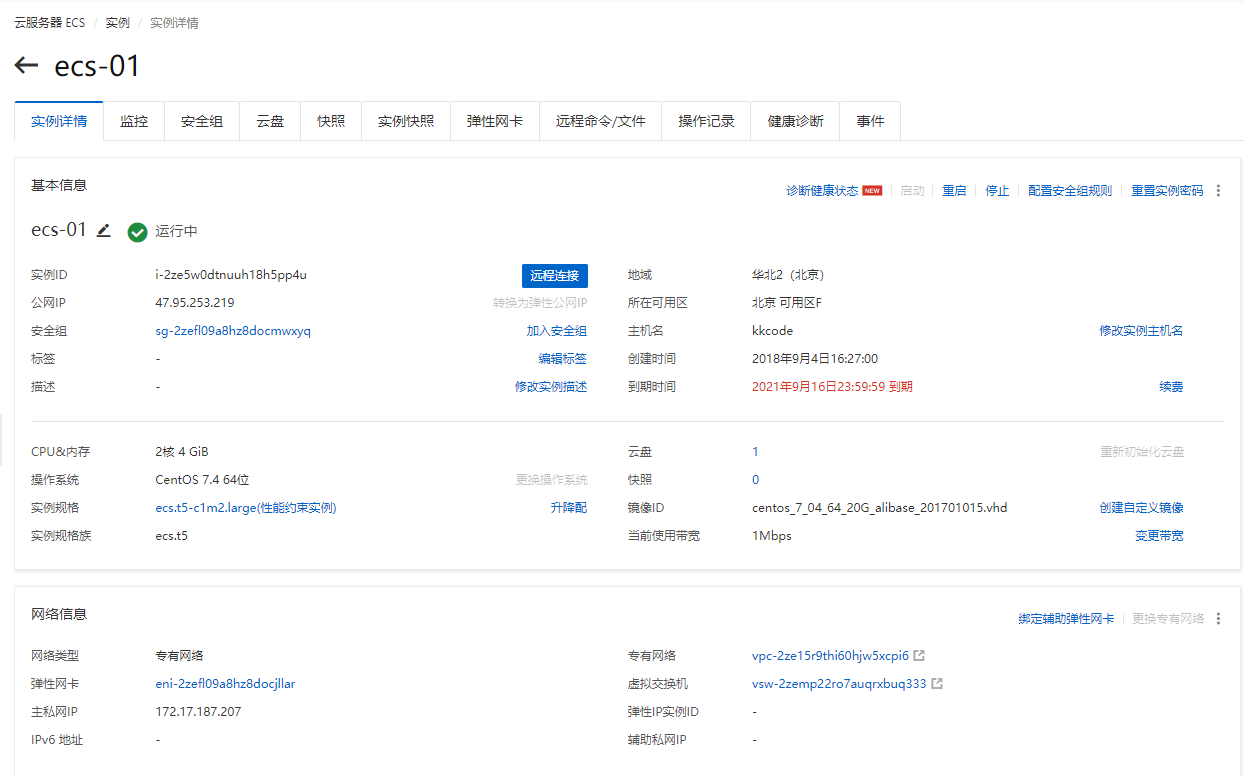The height and width of the screenshot is (776, 1244).
Task: Open external link icon beside the vSwitch ID
Action: coord(937,684)
